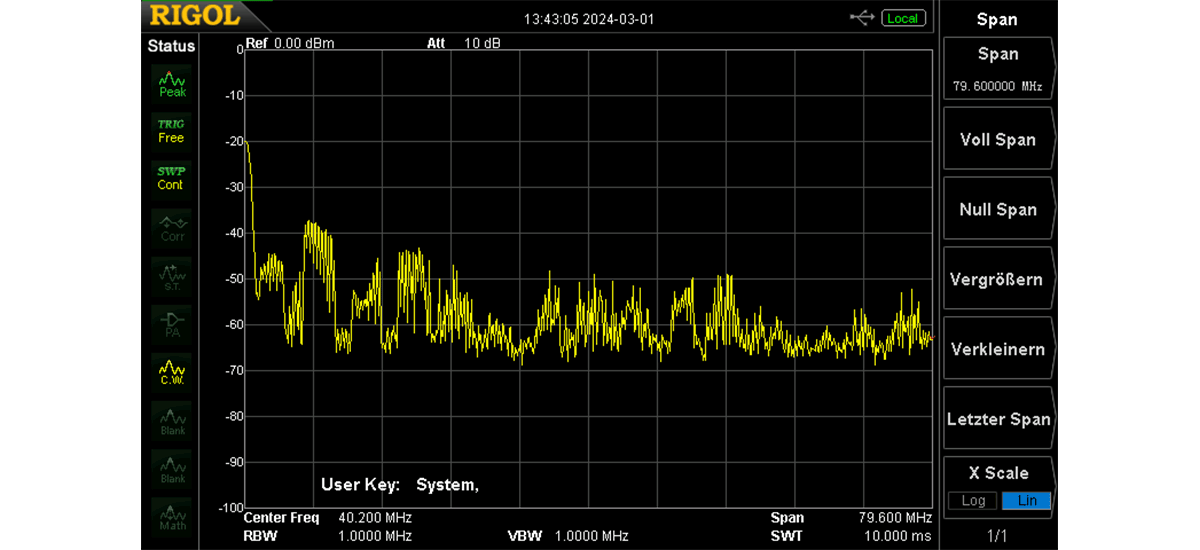
Task: Set X Scale to Lin
Action: (x=1026, y=501)
